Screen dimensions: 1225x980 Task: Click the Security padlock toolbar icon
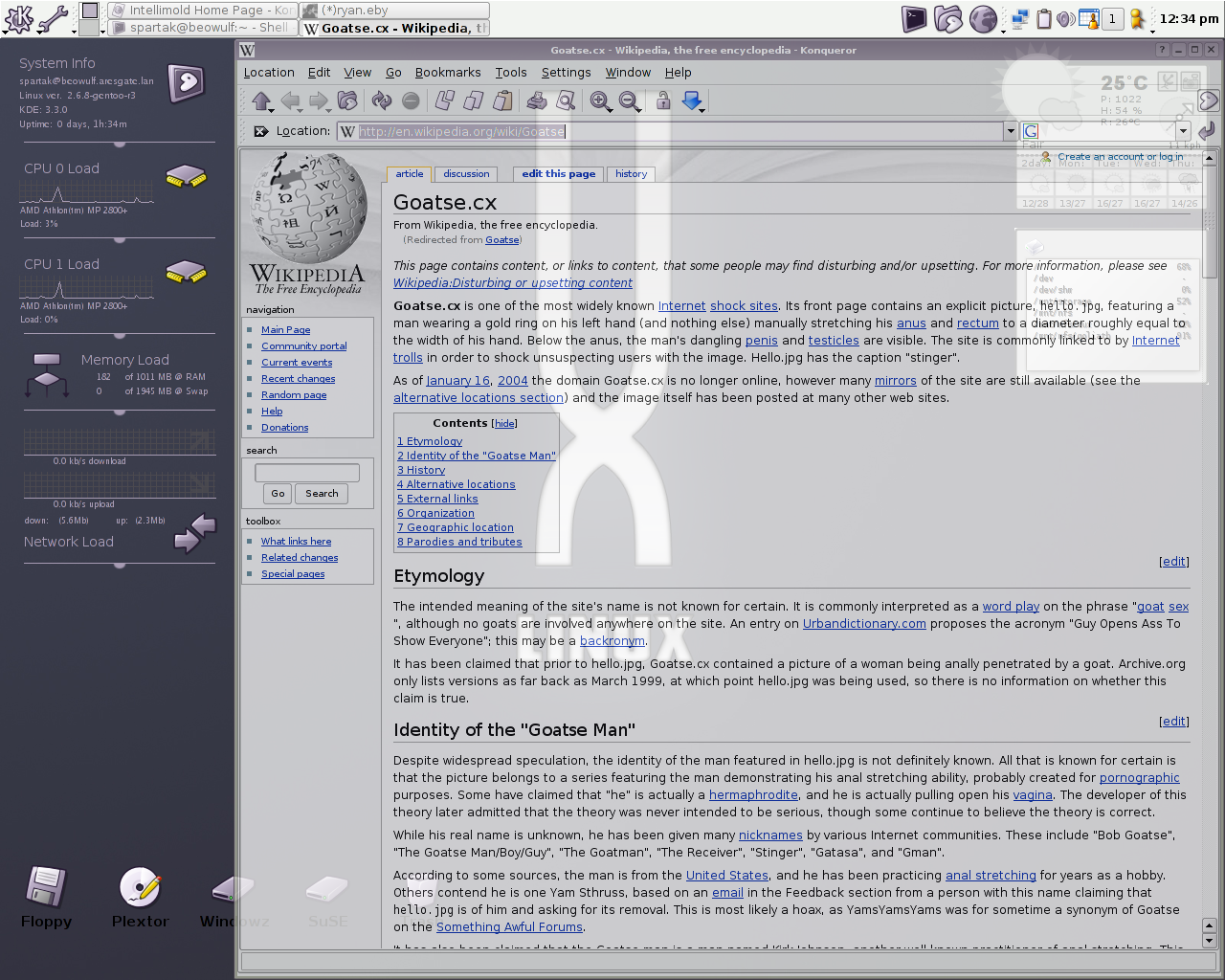coord(663,100)
